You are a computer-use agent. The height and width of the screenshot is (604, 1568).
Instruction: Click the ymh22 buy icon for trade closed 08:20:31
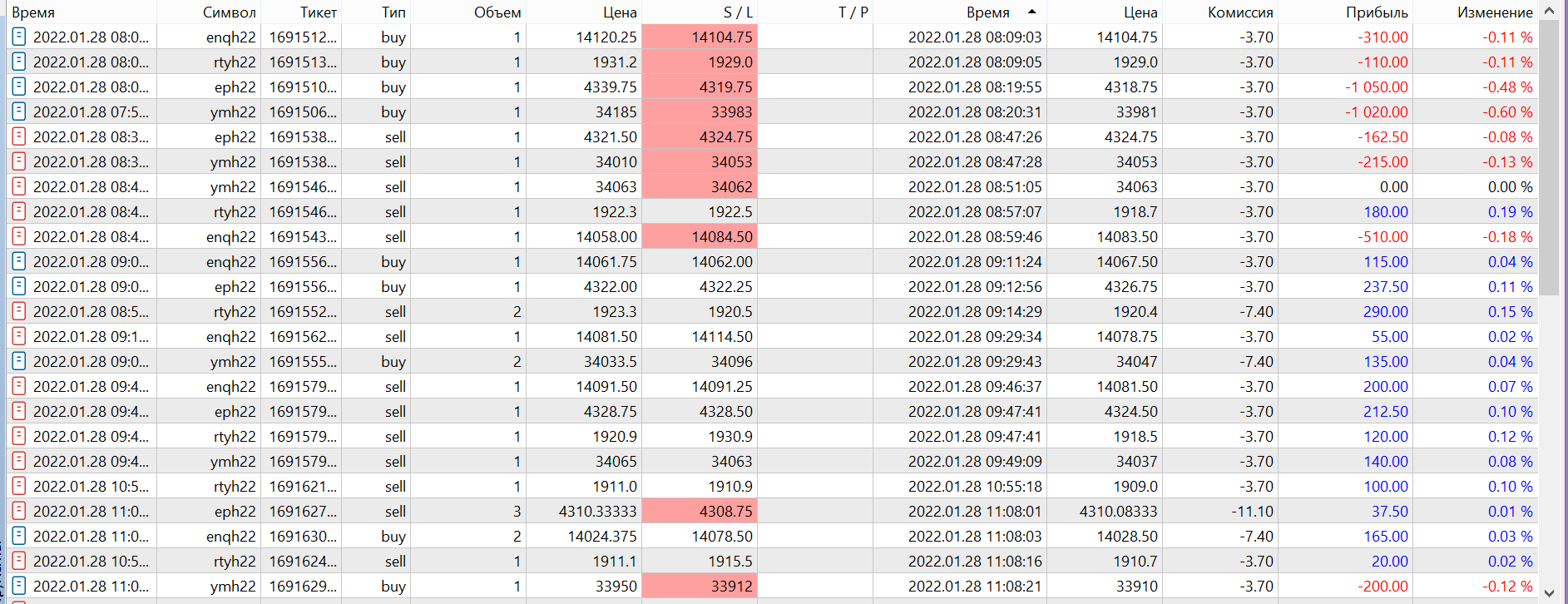[x=18, y=111]
